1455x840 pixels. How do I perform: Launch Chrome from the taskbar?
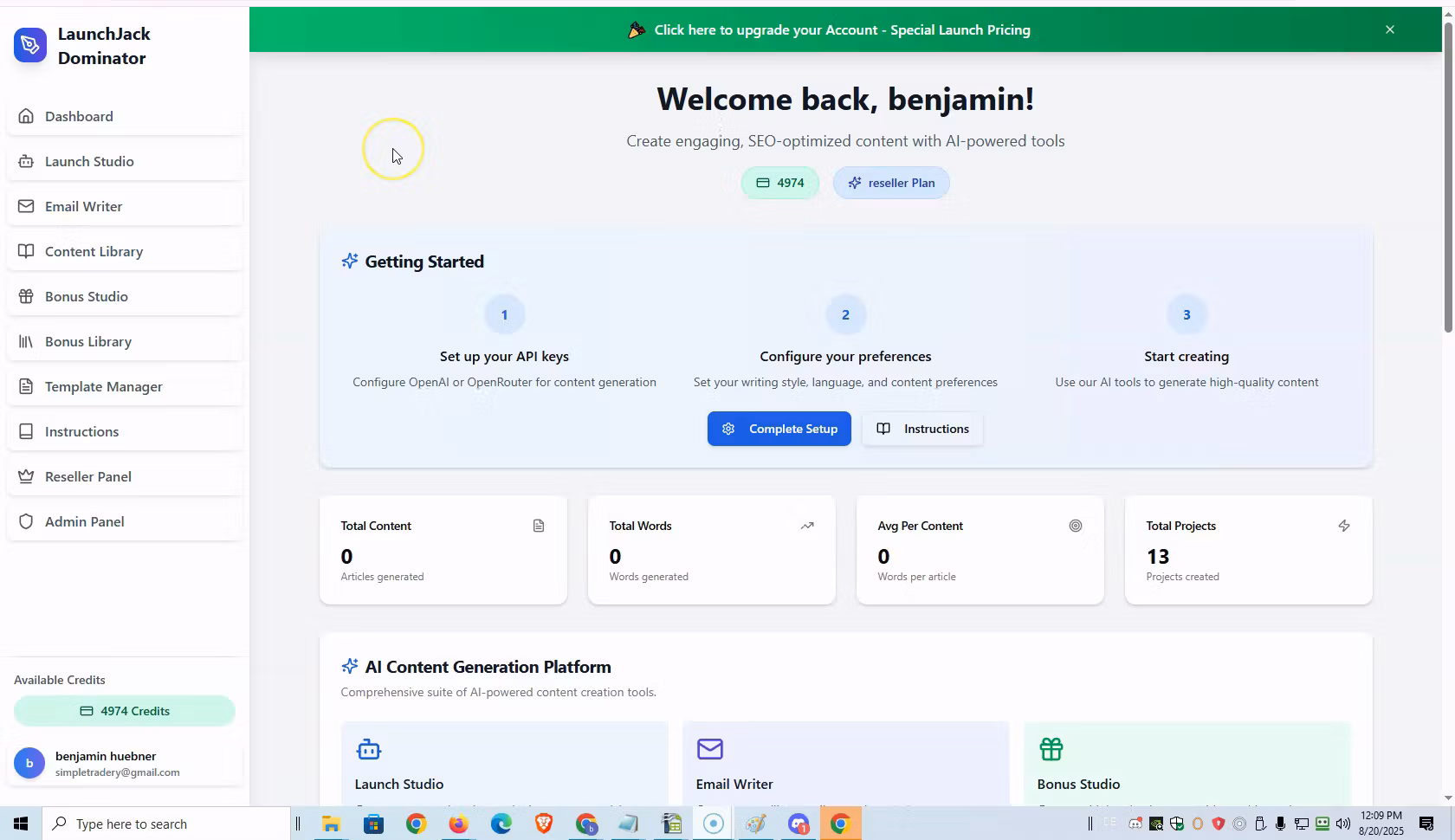point(416,824)
